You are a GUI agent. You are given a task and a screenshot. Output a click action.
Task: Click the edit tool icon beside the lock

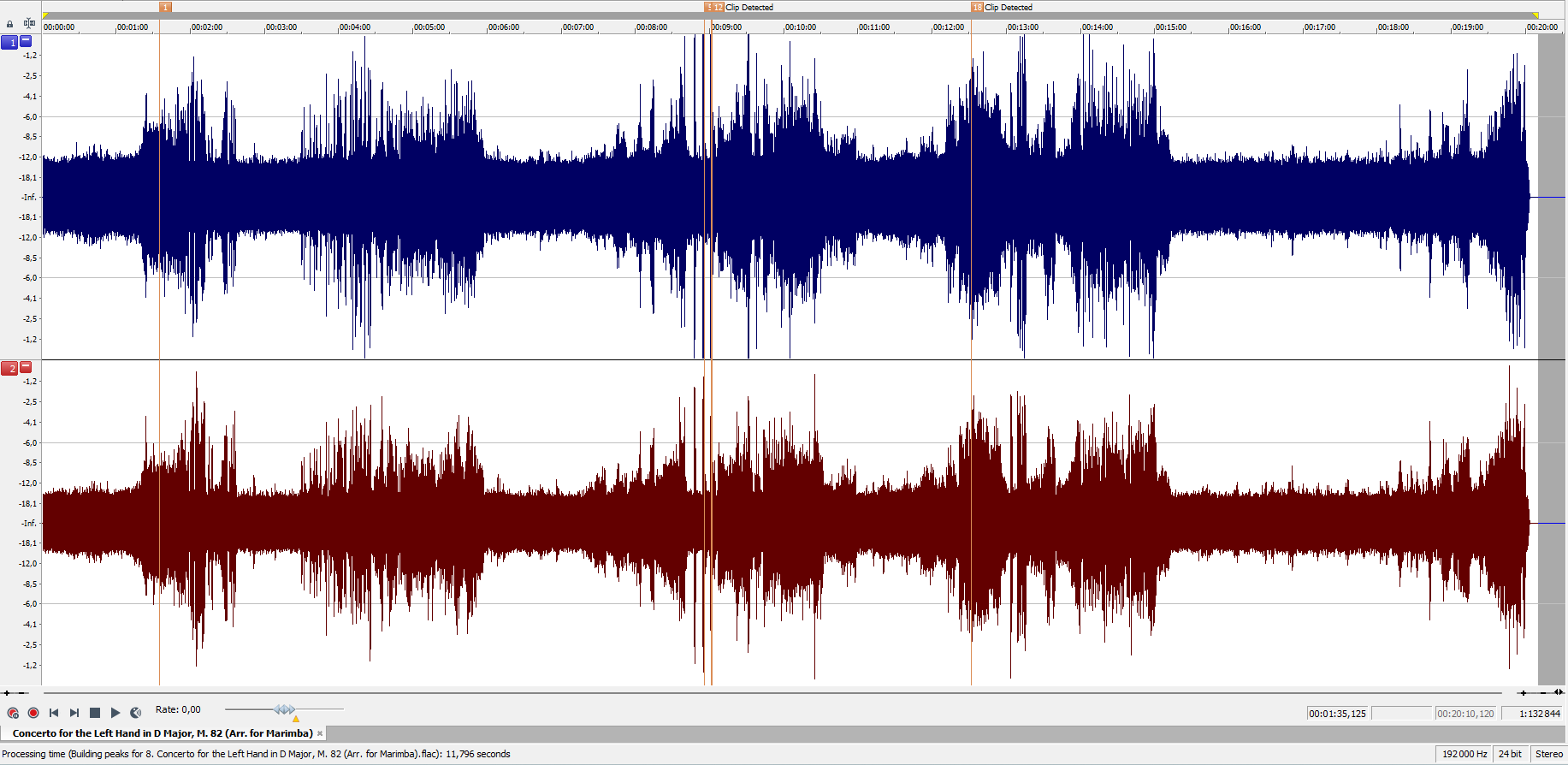pos(30,24)
